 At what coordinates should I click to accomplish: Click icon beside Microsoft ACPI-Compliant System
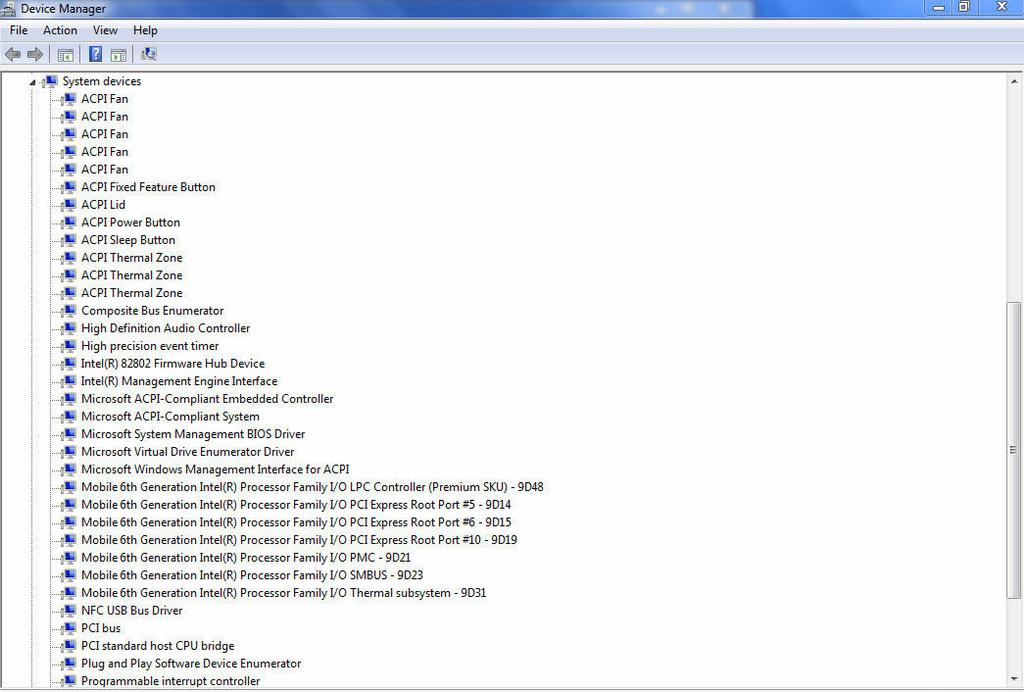tap(69, 417)
